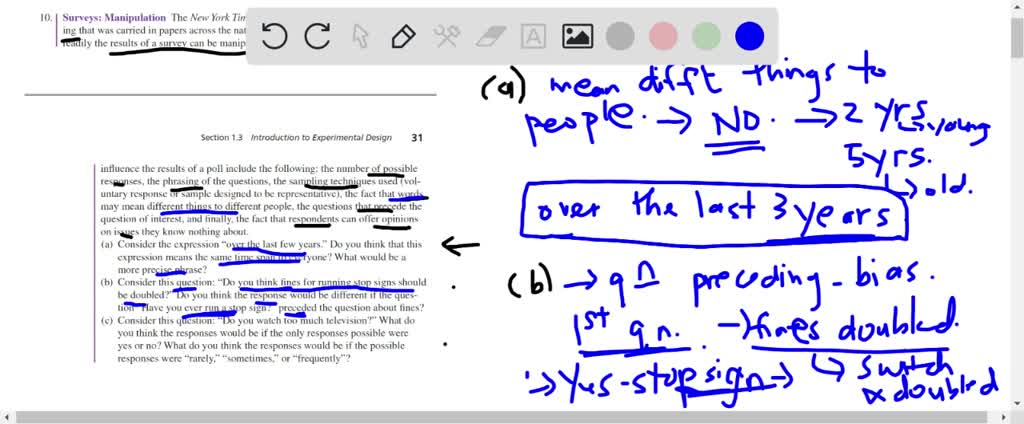Activate the text box tool
Image resolution: width=1024 pixels, height=424 pixels.
coord(534,37)
